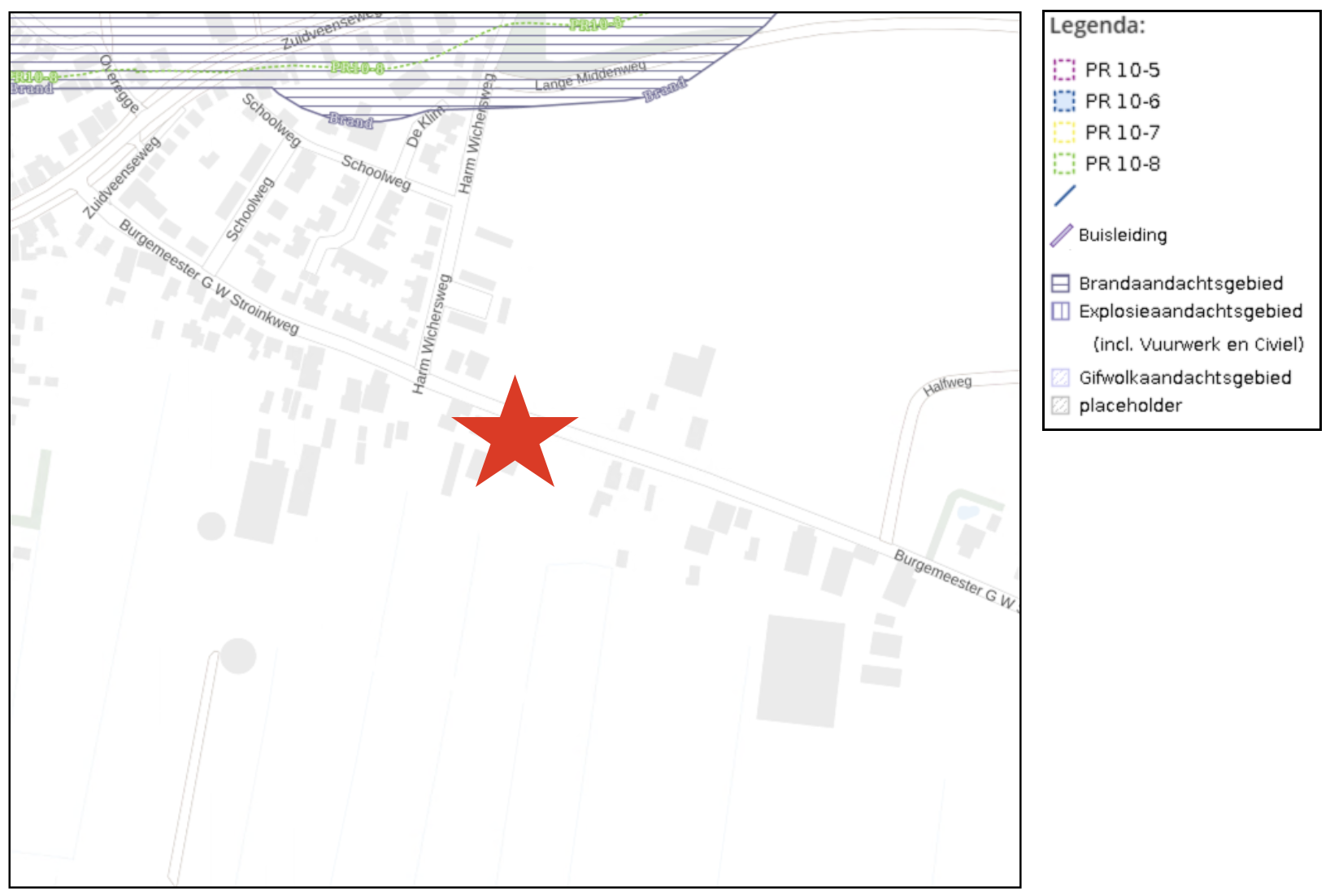Click the 'PR 10-5' legend label
The image size is (1330, 896).
1123,70
